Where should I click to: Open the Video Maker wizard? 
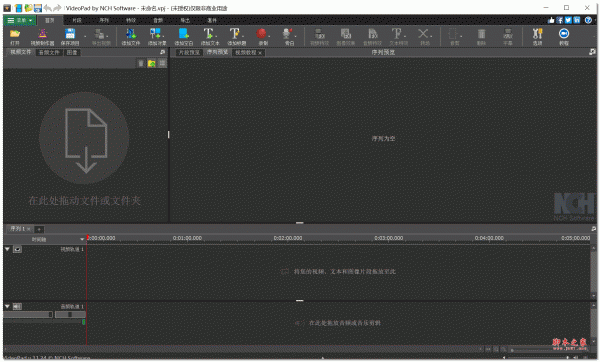tap(42, 34)
